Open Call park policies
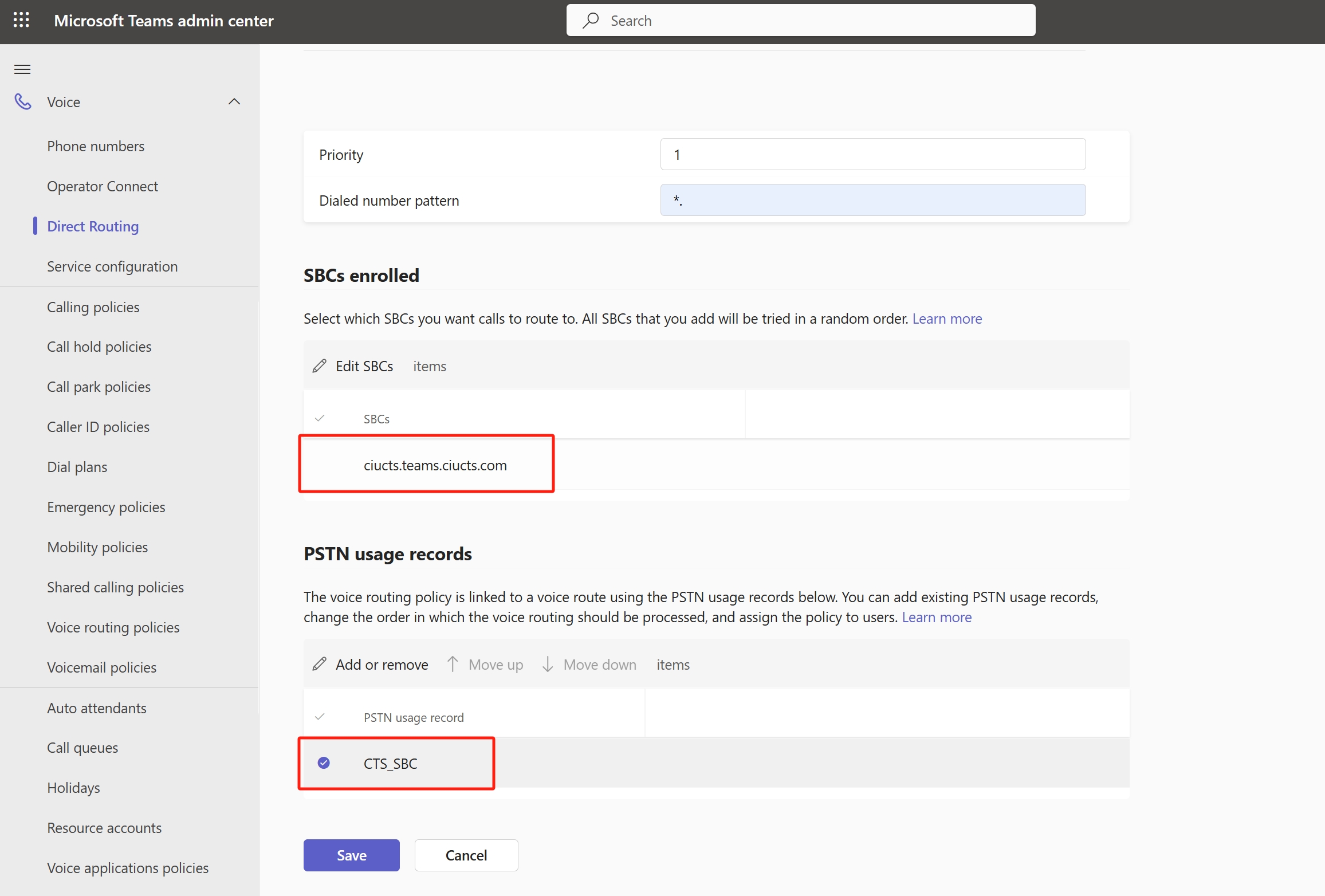1325x896 pixels. click(99, 387)
